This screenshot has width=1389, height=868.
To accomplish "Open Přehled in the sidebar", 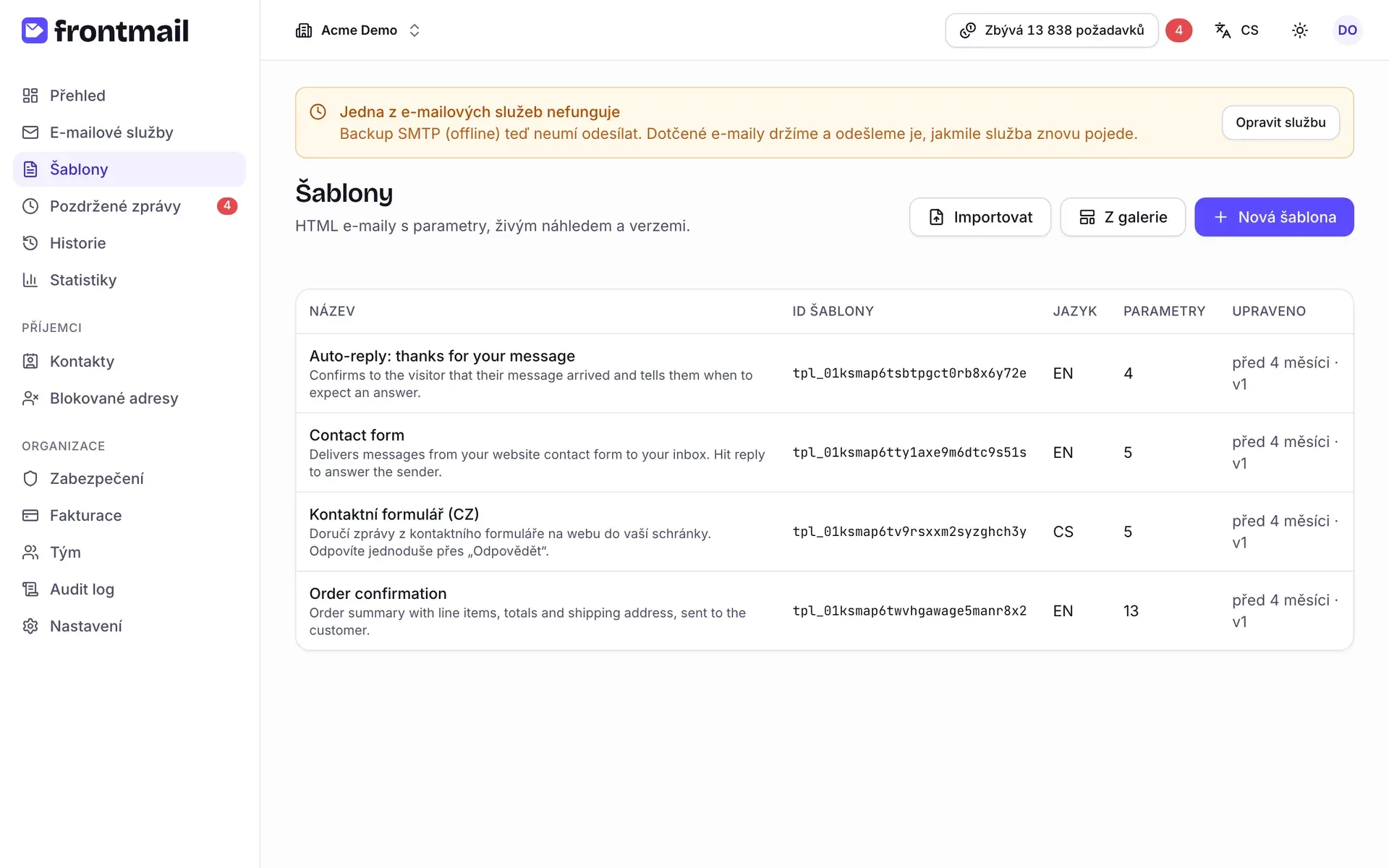I will tap(129, 95).
